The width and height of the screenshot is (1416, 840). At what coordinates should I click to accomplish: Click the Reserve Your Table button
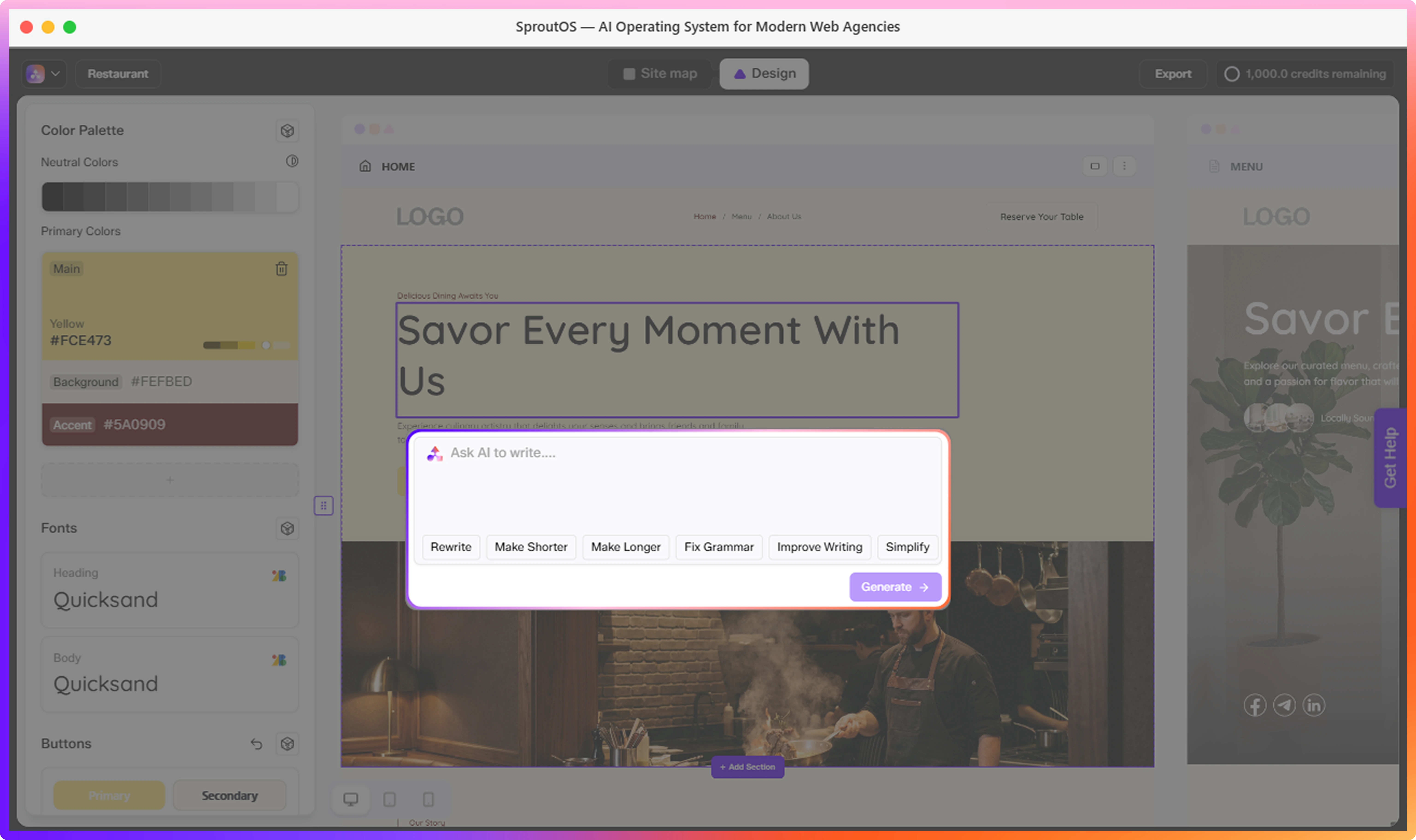click(1042, 217)
